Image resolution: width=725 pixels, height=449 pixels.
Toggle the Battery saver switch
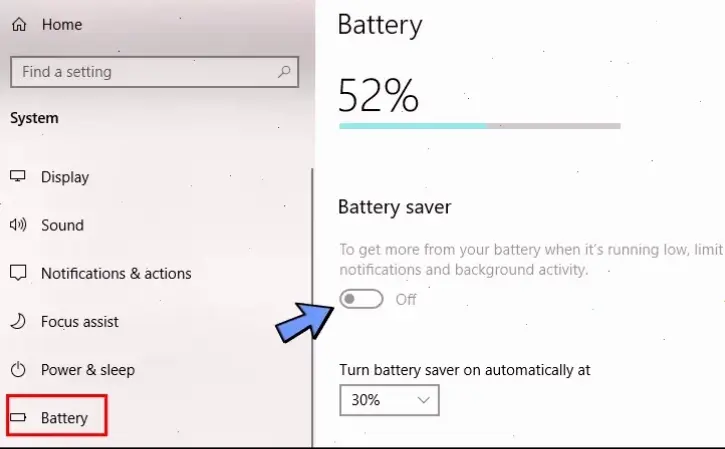coord(361,299)
